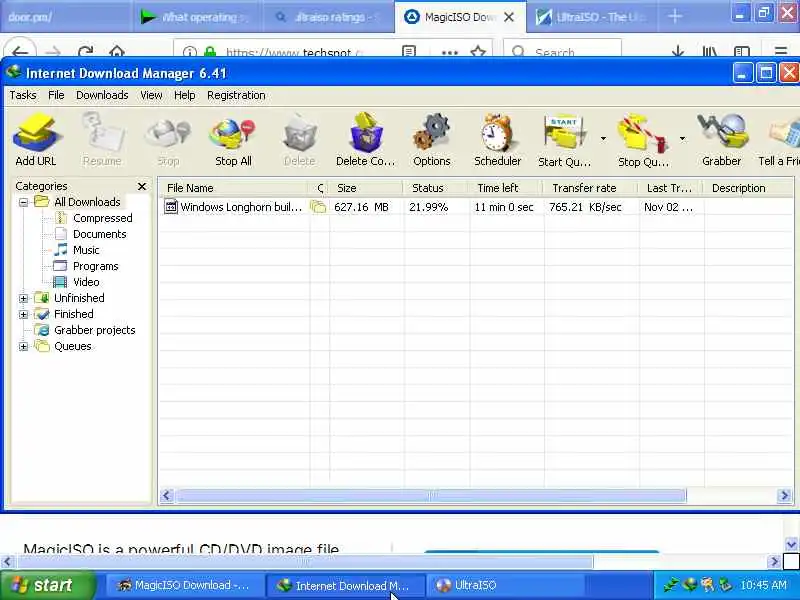
Task: Open Stop Queue dropdown arrow
Action: (x=682, y=139)
